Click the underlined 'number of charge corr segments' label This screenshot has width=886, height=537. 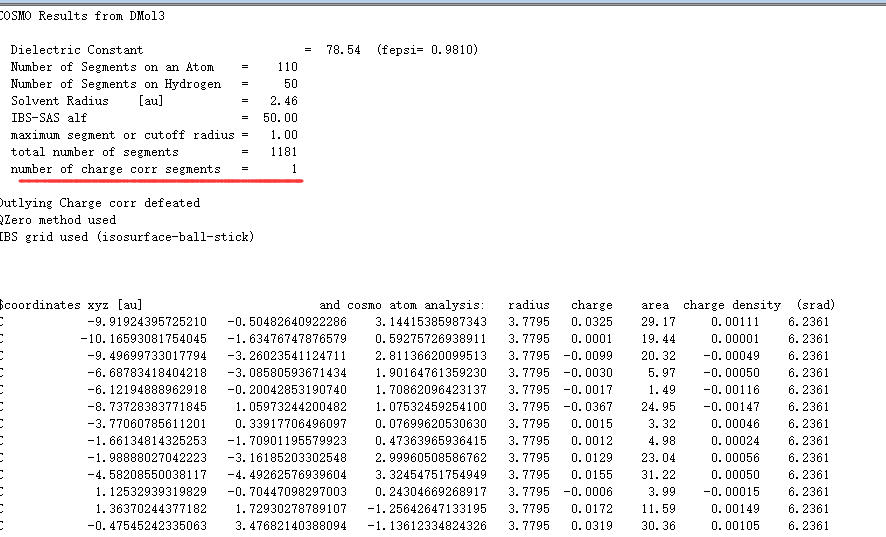pos(115,169)
